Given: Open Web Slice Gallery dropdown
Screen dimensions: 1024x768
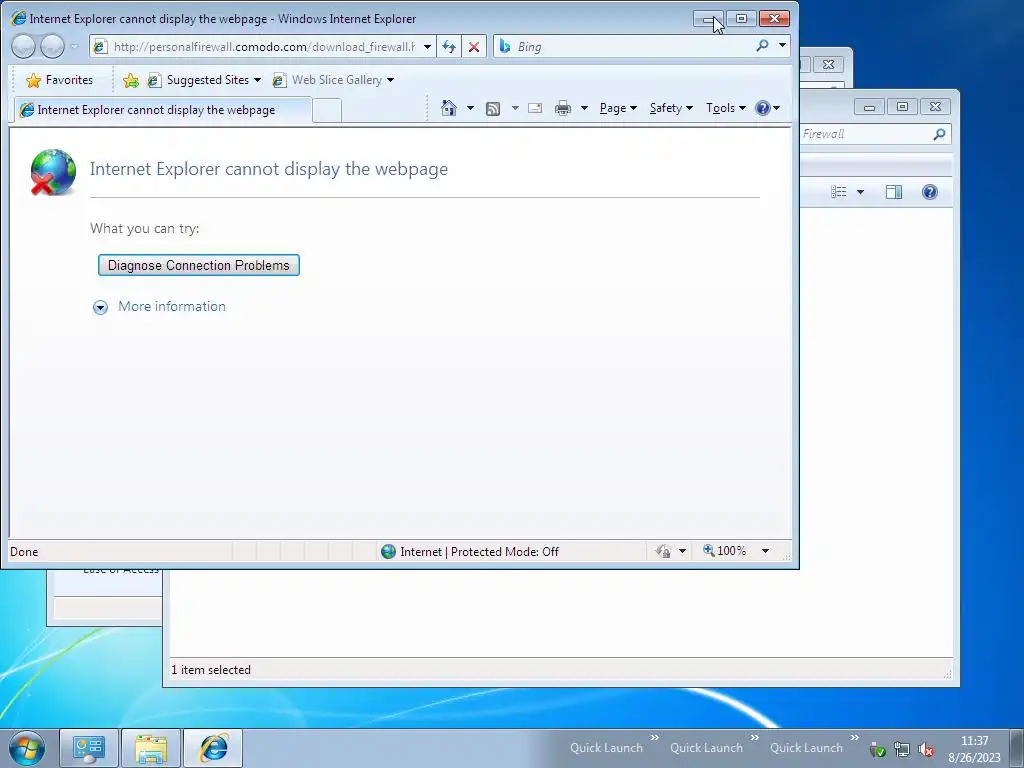Looking at the screenshot, I should 334,80.
